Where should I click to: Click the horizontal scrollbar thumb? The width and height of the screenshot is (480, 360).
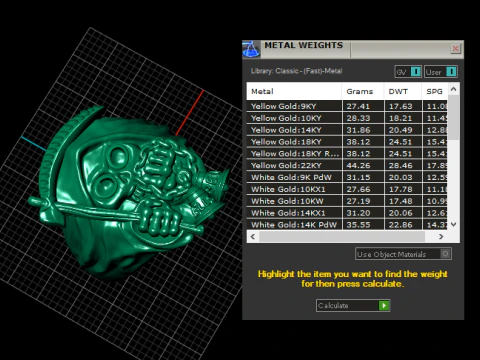[342, 236]
